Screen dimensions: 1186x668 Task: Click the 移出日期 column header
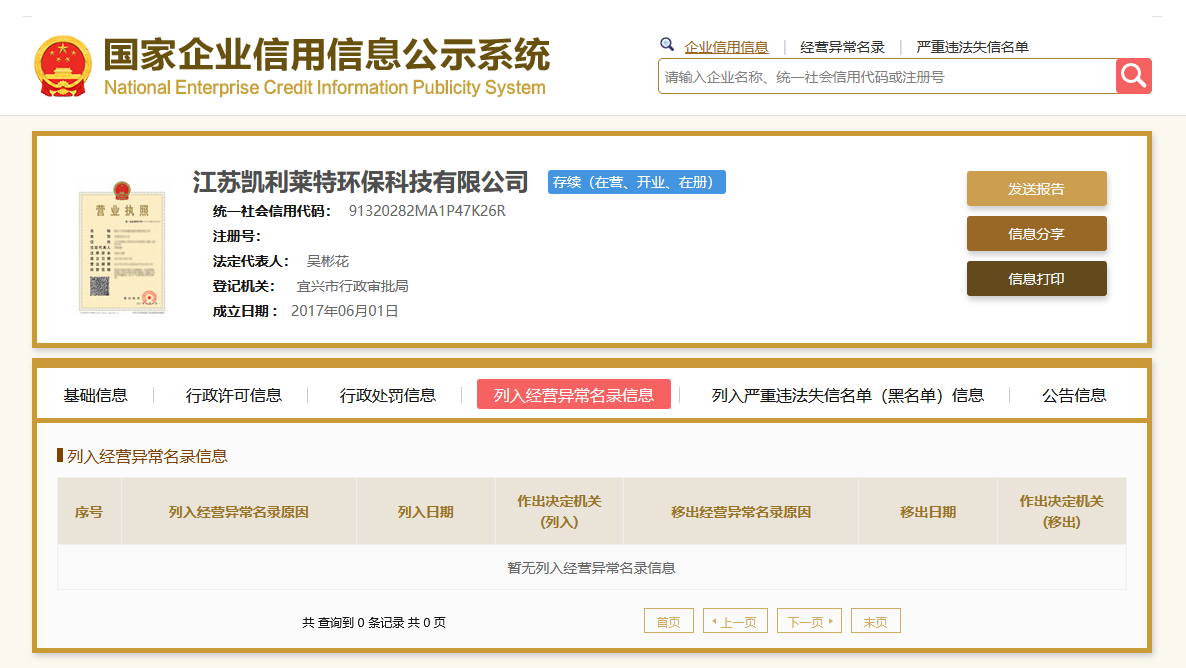tap(927, 511)
